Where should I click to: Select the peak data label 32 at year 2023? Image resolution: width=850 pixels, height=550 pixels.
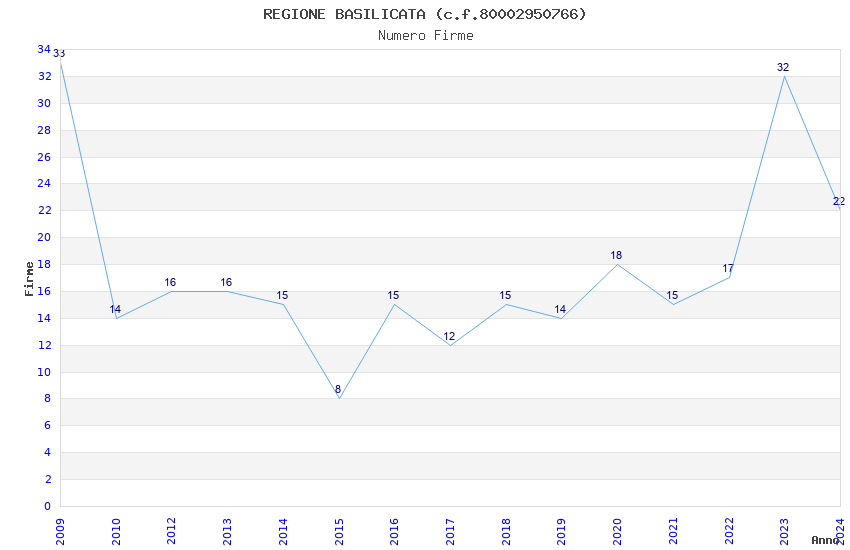coord(783,67)
